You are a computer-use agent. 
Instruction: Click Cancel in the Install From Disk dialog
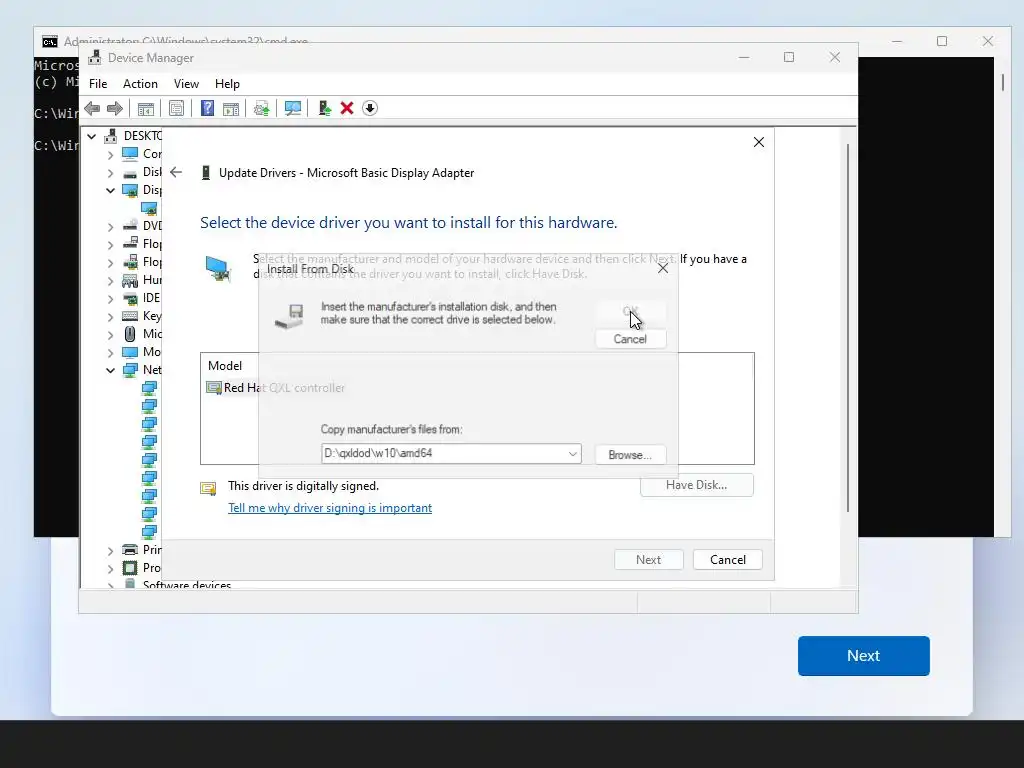[630, 339]
